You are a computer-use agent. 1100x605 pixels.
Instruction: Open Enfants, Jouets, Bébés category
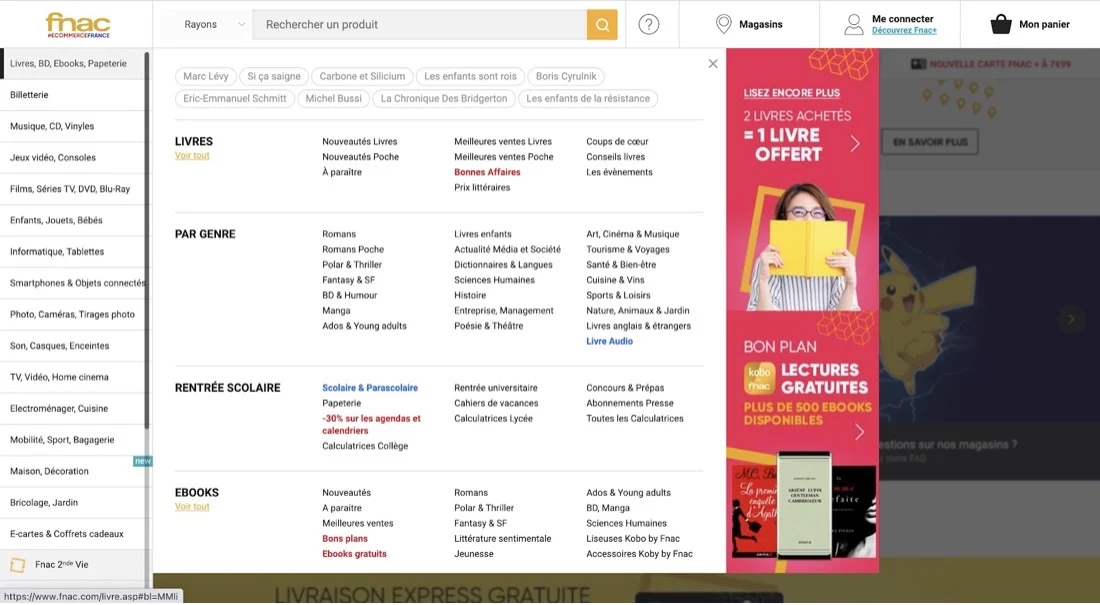(75, 220)
